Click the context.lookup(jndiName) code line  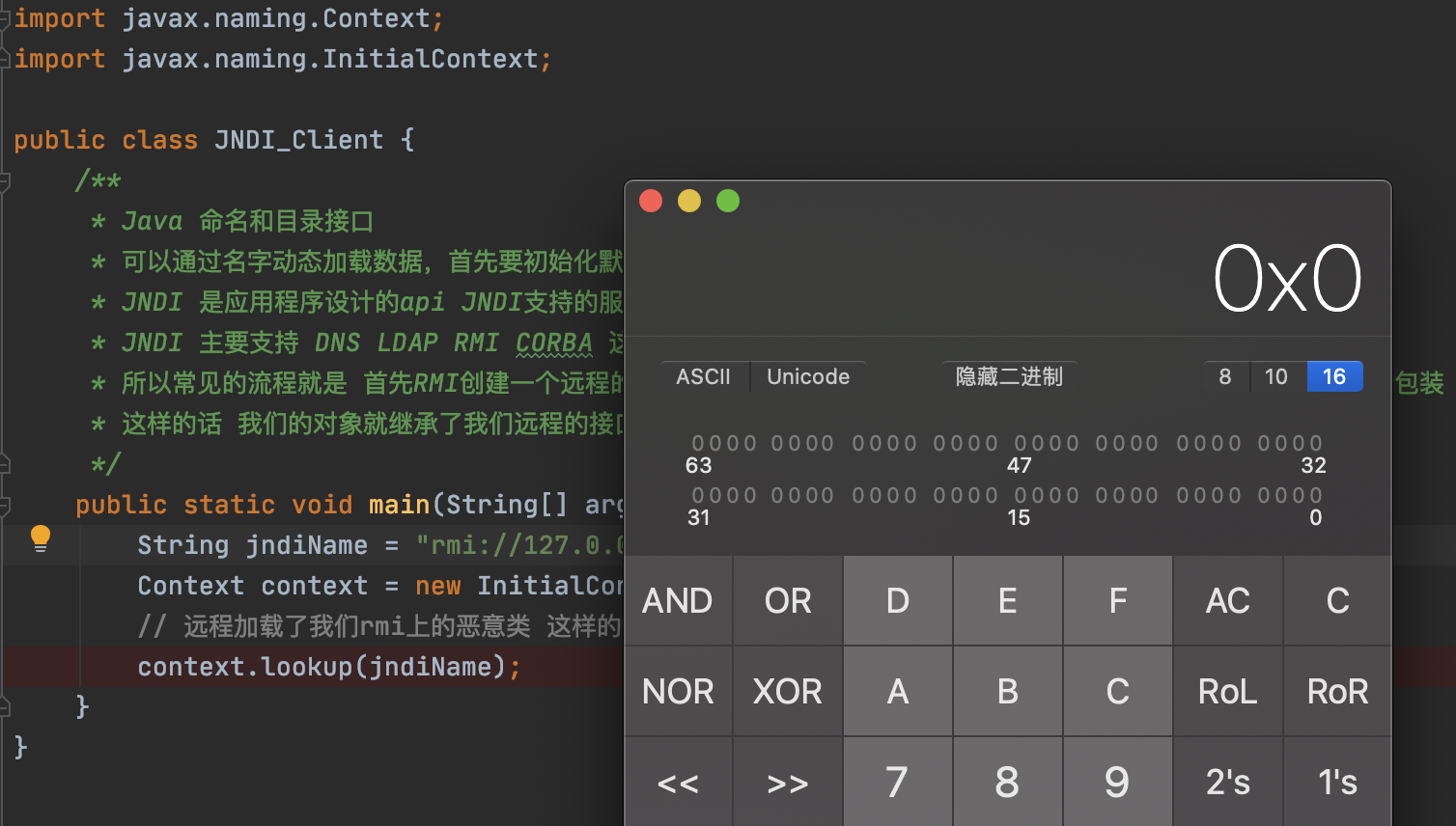[x=328, y=667]
